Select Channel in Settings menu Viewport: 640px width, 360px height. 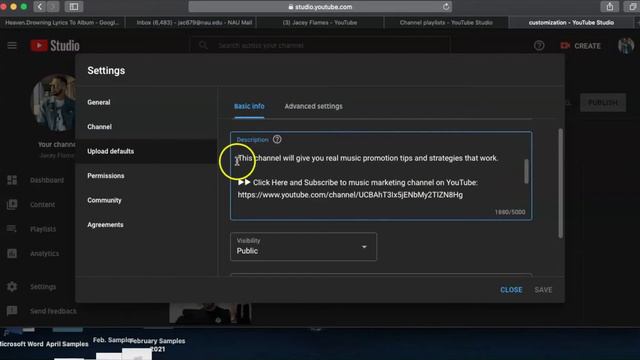tap(99, 127)
